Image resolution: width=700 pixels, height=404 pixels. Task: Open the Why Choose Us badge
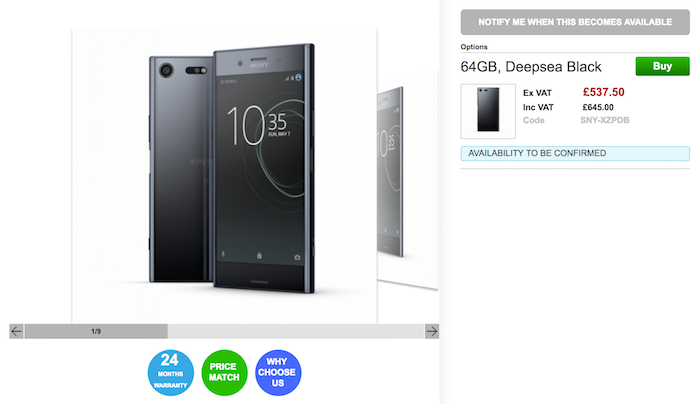tap(278, 373)
